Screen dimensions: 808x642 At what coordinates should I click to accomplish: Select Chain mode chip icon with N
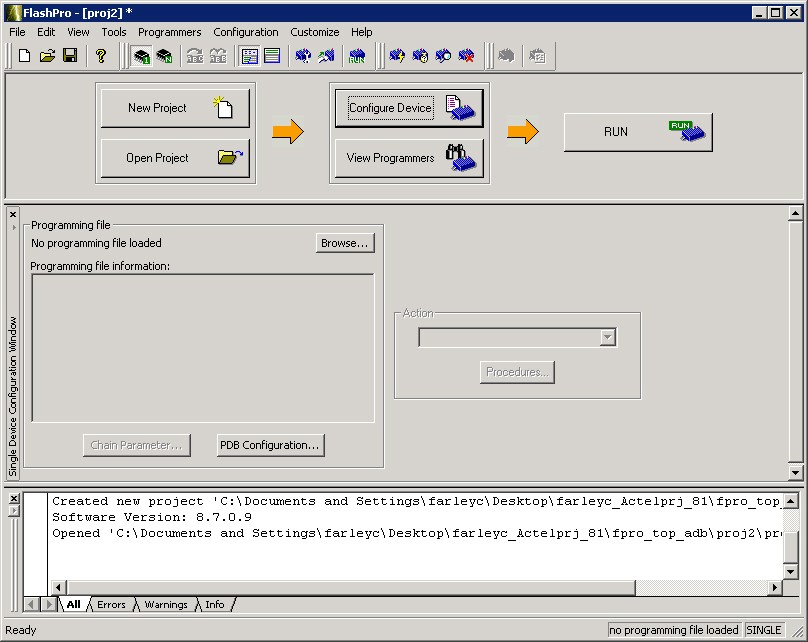click(x=164, y=56)
